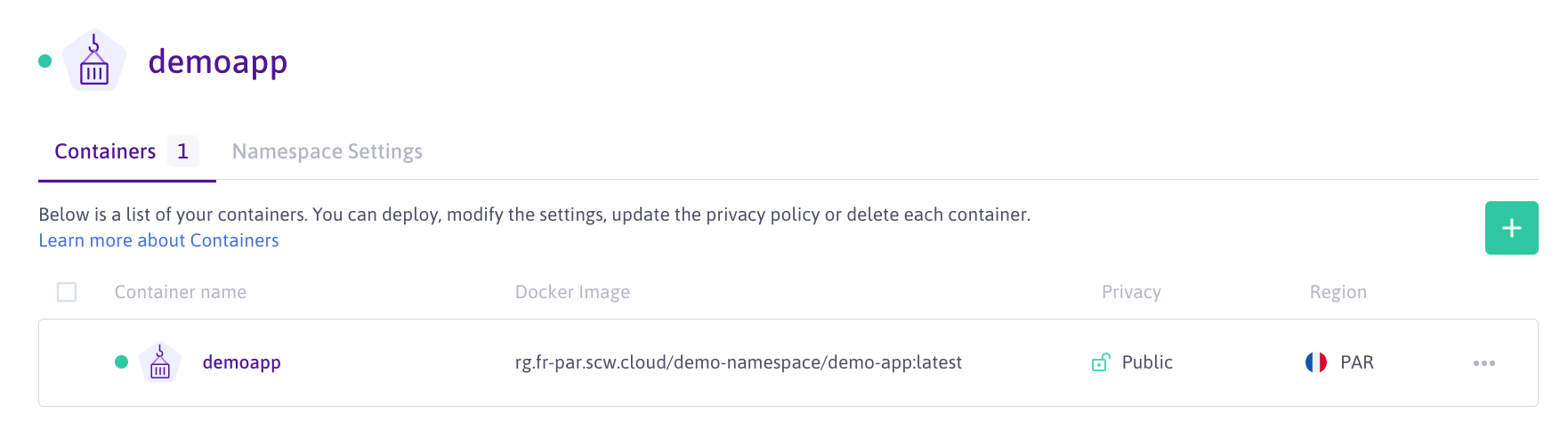
Task: Click the docker image path rg.fr-par.scw.cloud text
Action: (738, 362)
